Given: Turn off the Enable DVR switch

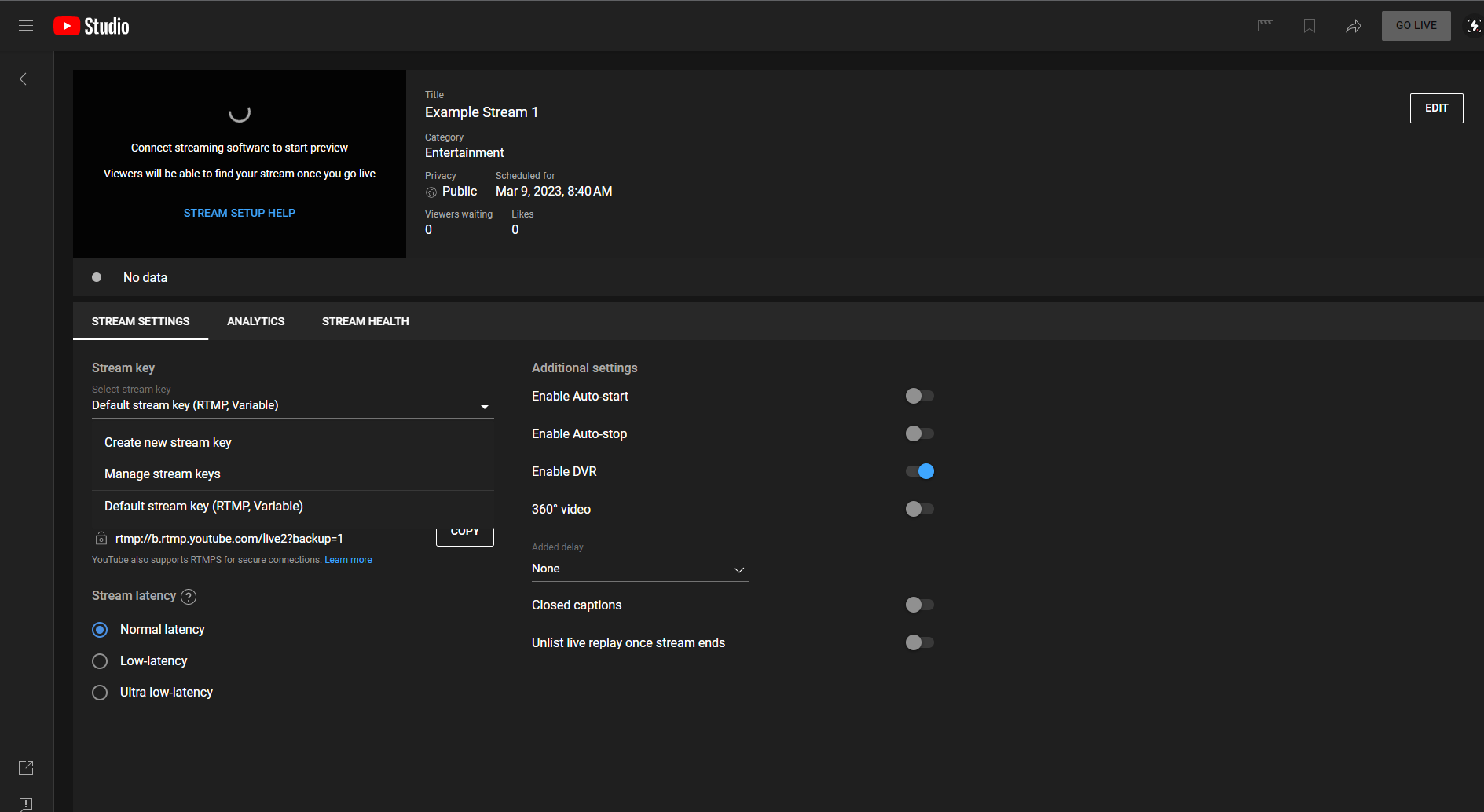Looking at the screenshot, I should [x=919, y=471].
